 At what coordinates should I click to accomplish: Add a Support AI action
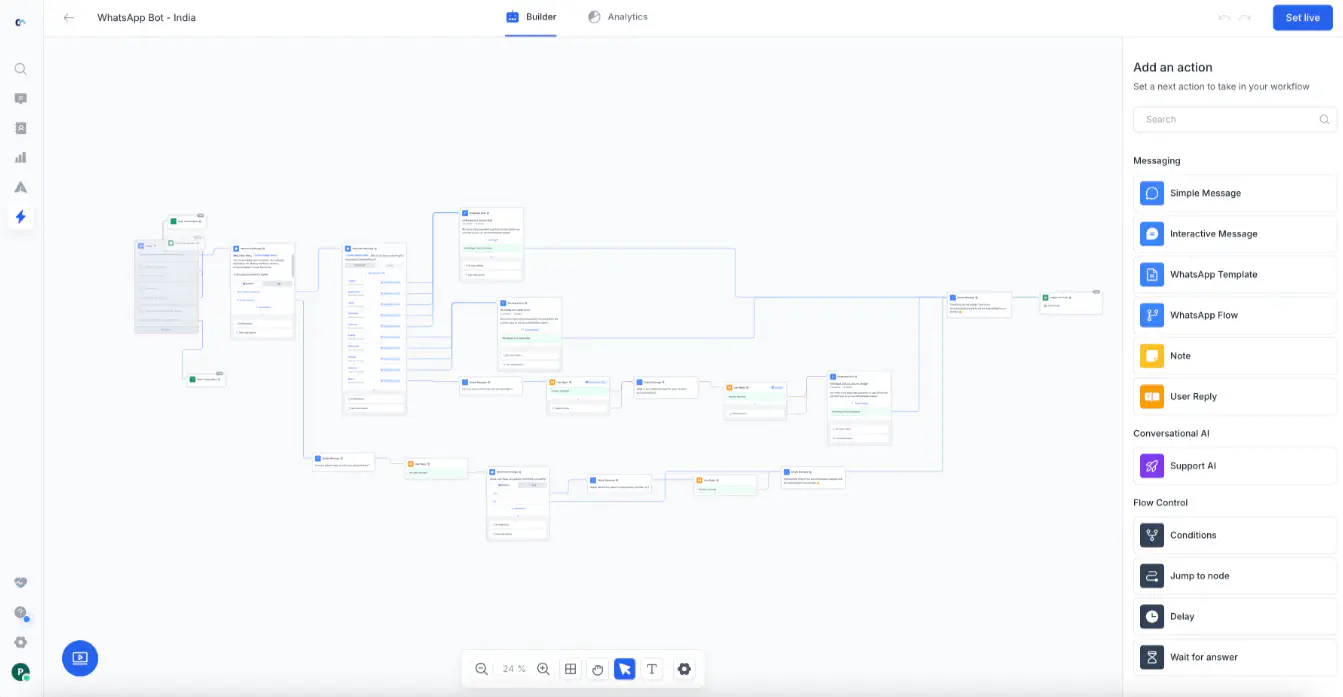[x=1235, y=466]
